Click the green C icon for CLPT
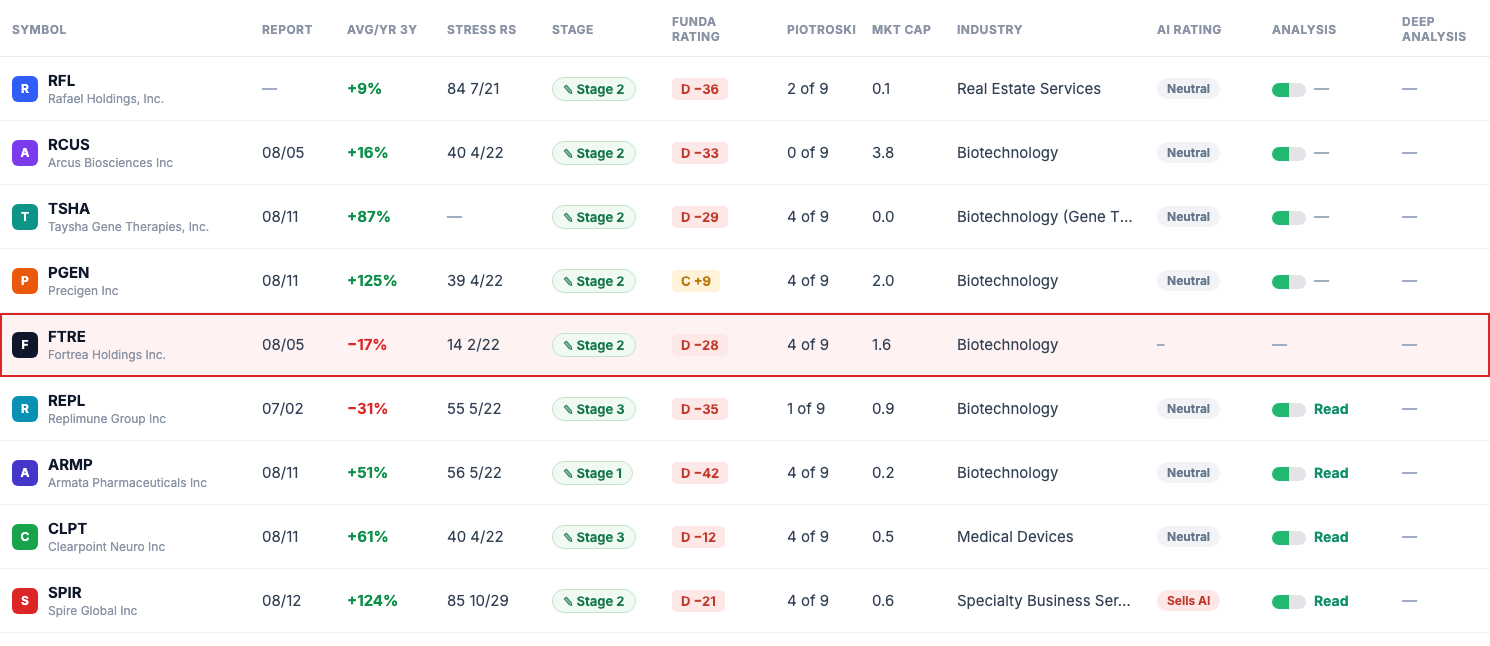The width and height of the screenshot is (1490, 646). point(25,537)
